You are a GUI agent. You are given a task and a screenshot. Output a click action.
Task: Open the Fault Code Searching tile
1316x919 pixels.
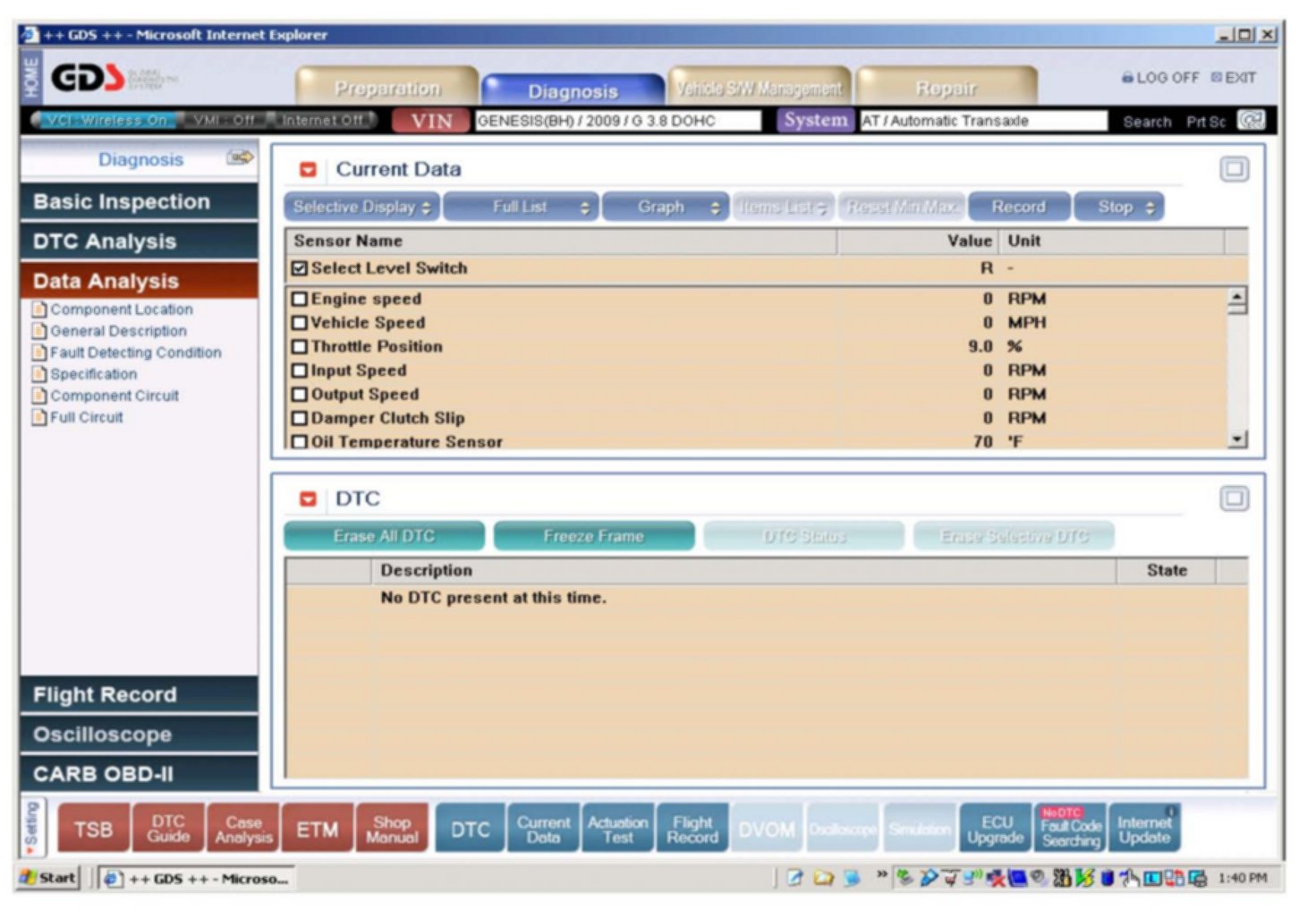click(x=1070, y=830)
